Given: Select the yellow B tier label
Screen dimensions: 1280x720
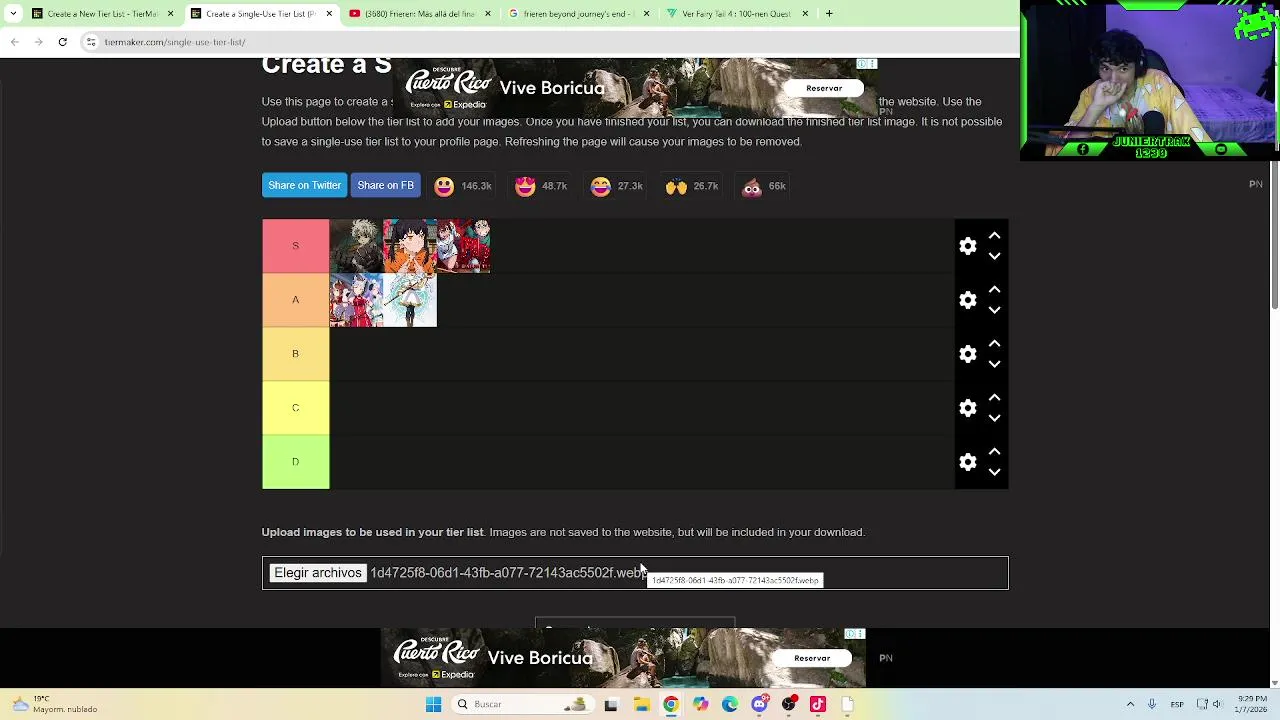Looking at the screenshot, I should (295, 354).
